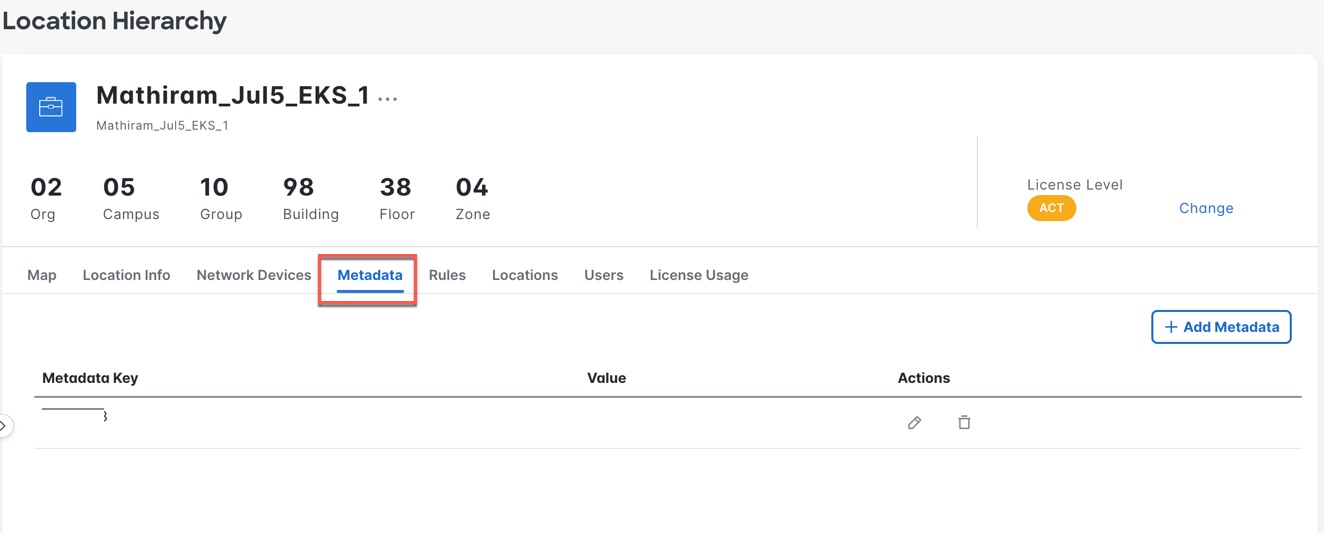Click the pencil edit icon in Actions

[x=914, y=423]
